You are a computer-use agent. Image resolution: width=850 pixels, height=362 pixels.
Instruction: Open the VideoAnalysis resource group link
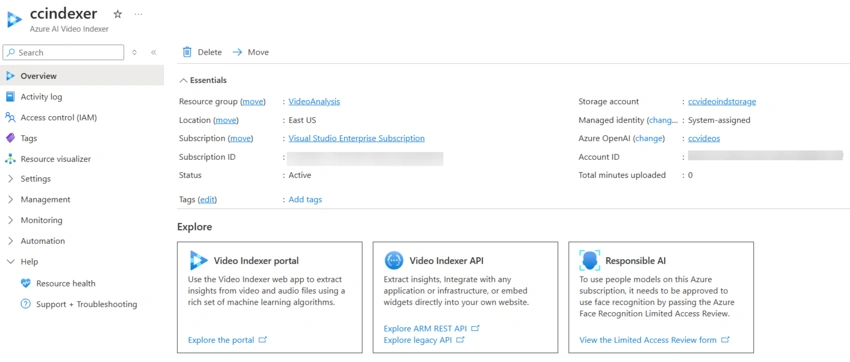point(314,101)
